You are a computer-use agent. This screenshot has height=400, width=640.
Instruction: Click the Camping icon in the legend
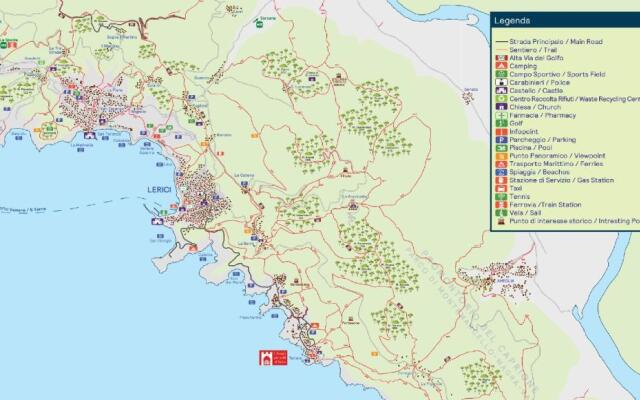[x=499, y=66]
